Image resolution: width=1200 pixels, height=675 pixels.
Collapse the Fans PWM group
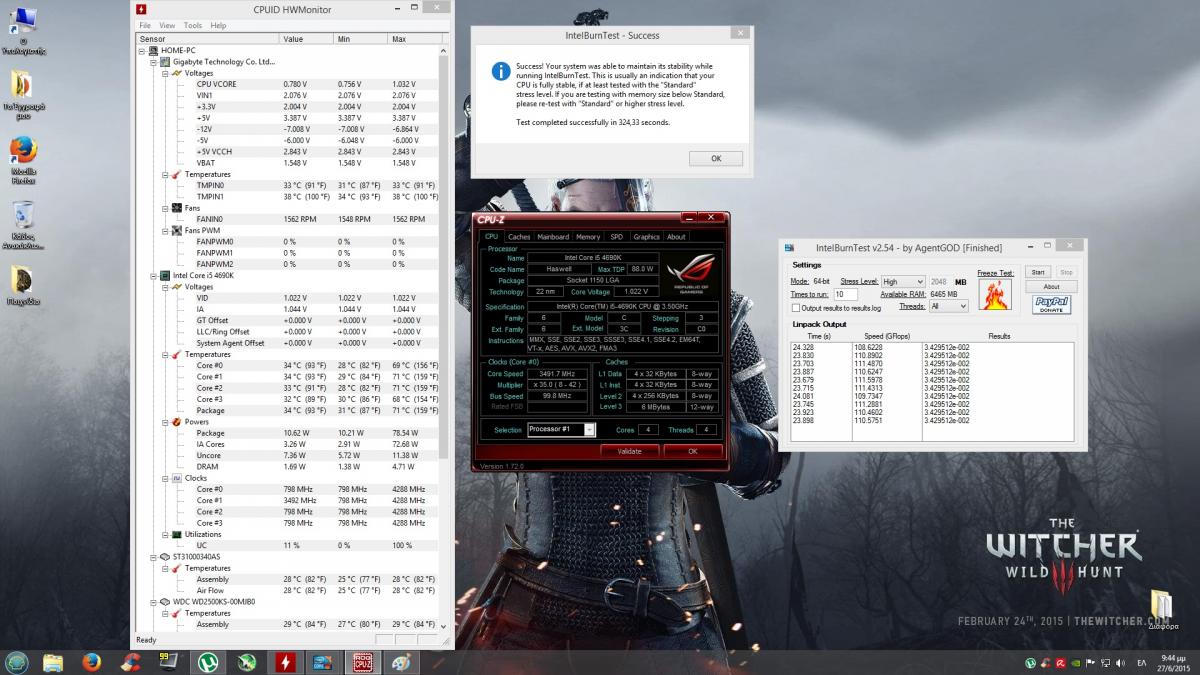click(166, 230)
